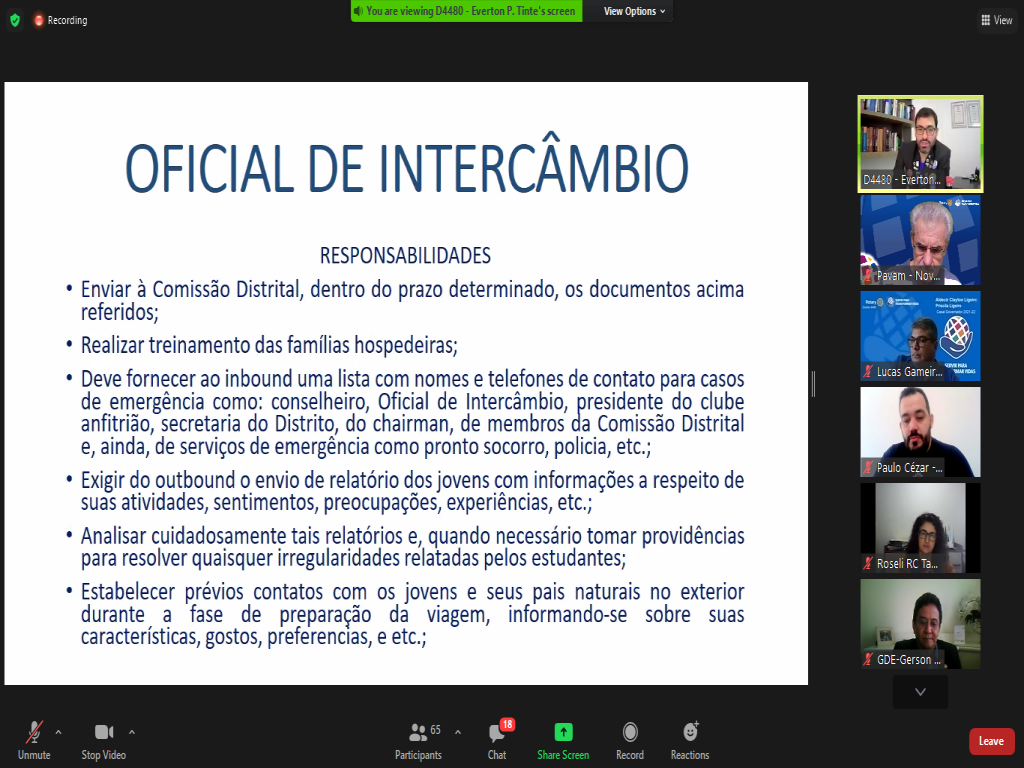Stop Video camera toggle

(x=104, y=738)
